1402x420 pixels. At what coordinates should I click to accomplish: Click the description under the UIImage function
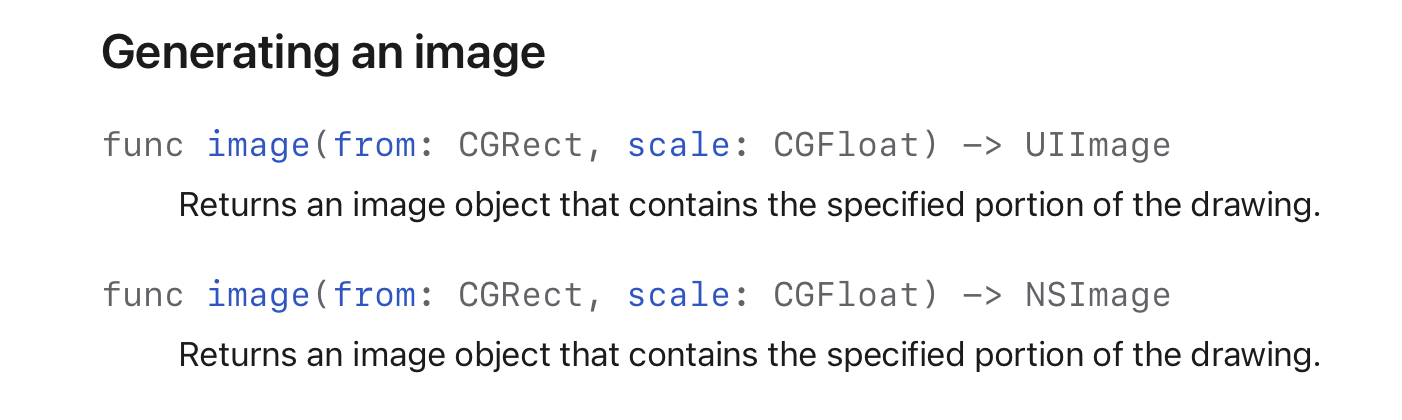pos(749,205)
